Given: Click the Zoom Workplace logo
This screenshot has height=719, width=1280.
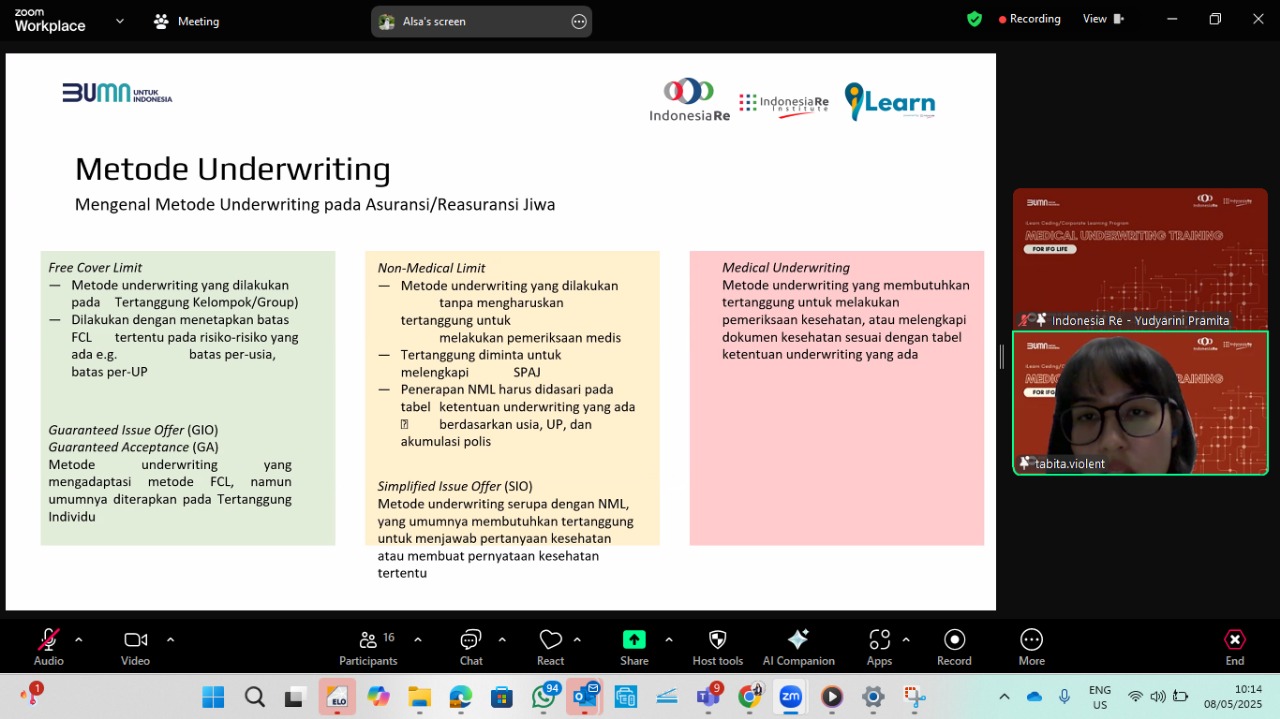Looking at the screenshot, I should (50, 21).
